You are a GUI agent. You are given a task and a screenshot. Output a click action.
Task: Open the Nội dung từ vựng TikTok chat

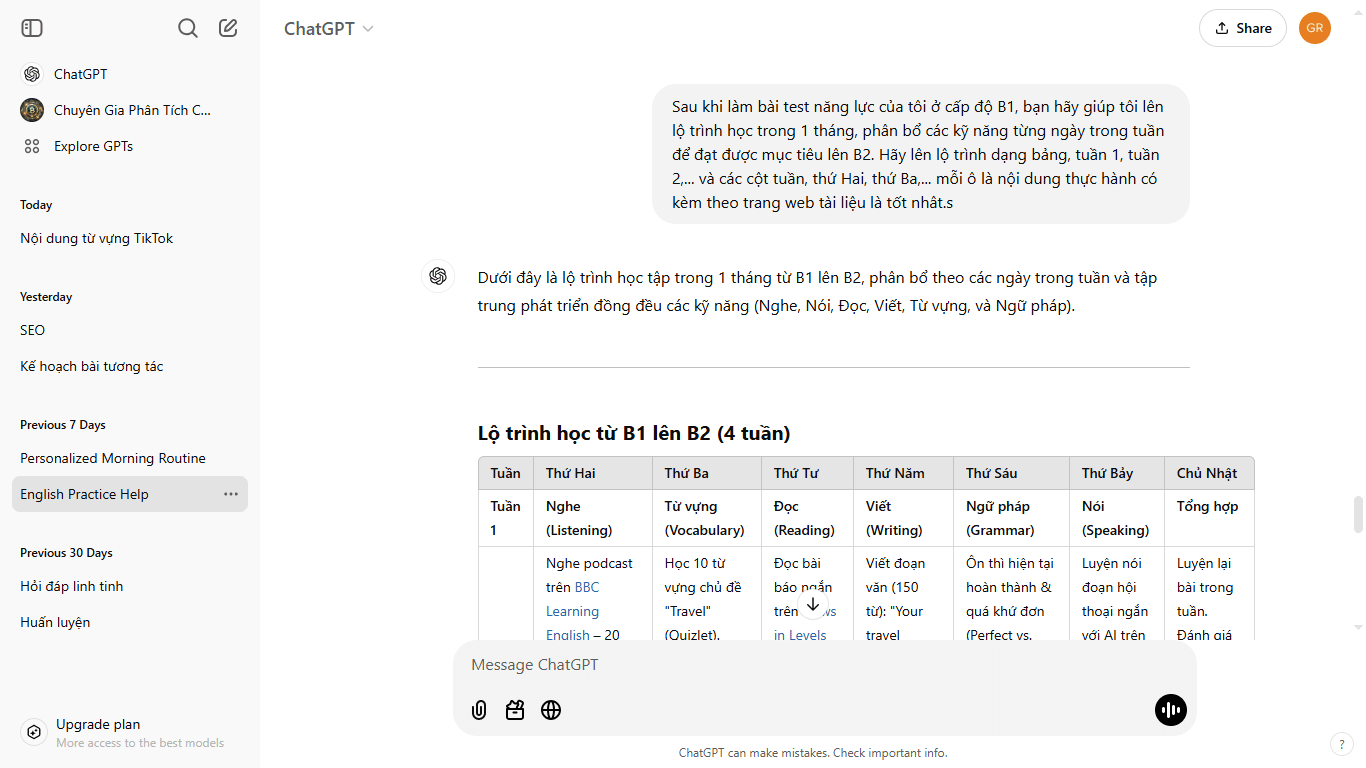coord(97,238)
